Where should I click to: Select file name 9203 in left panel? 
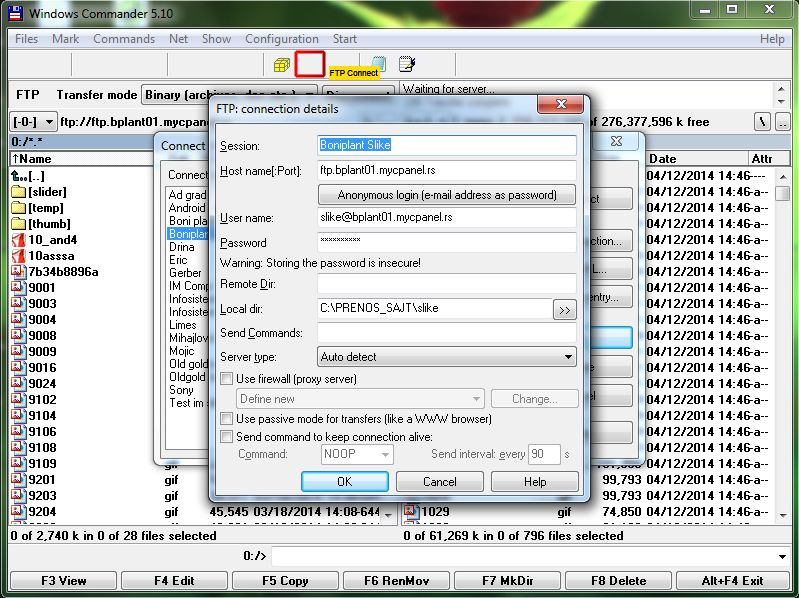[42, 496]
